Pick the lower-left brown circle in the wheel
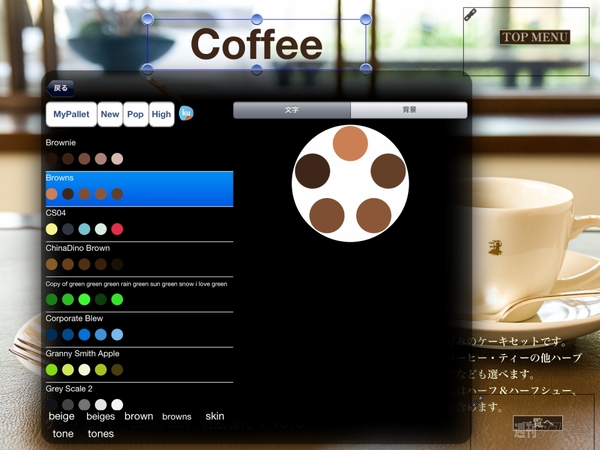Screen dimensions: 600x450 (x=327, y=215)
